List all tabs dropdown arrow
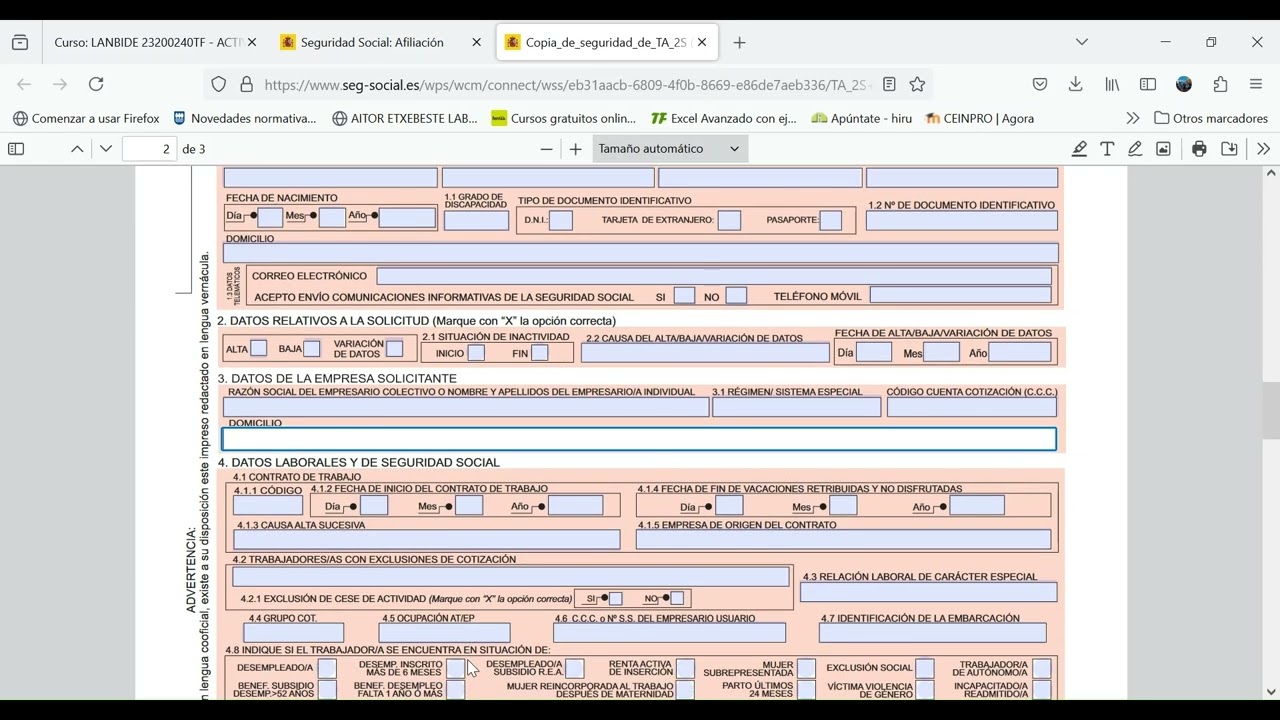Viewport: 1280px width, 720px height. point(1081,42)
